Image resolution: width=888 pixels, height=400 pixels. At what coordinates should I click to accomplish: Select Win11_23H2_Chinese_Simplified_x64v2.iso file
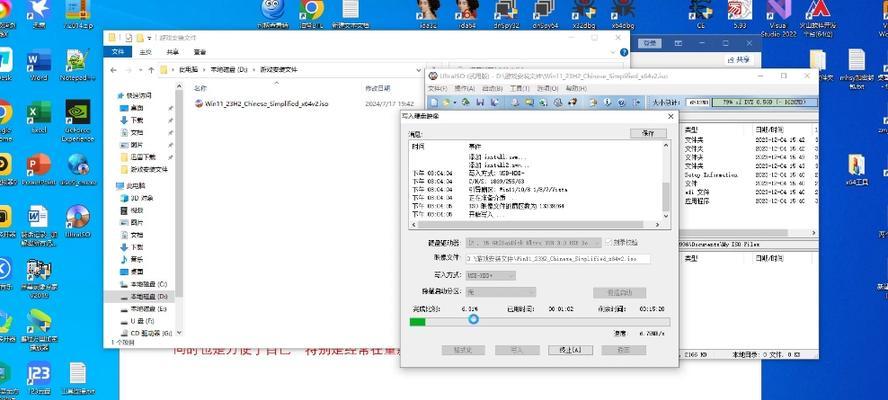coord(261,104)
